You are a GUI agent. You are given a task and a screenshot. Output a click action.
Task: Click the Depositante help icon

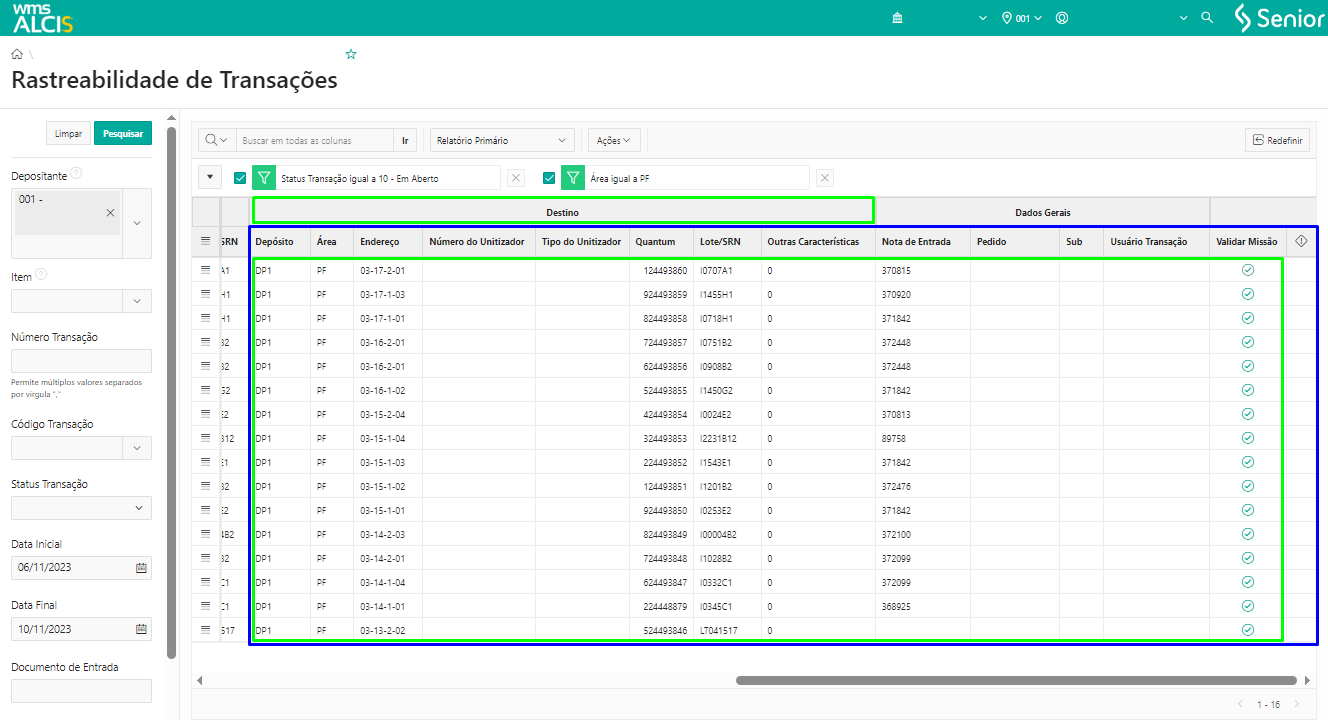(77, 174)
